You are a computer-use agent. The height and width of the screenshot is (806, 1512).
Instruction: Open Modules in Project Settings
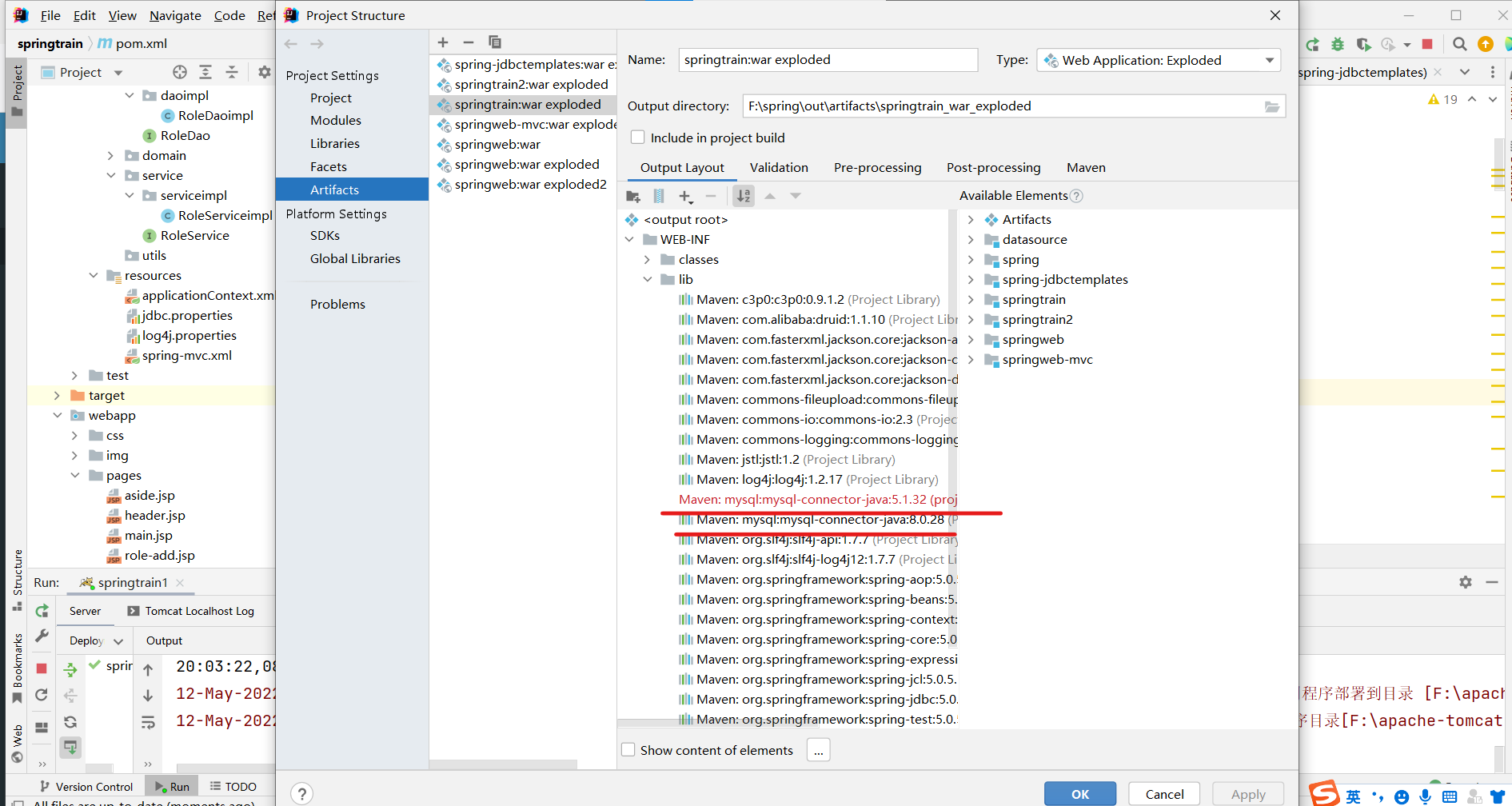click(x=336, y=121)
